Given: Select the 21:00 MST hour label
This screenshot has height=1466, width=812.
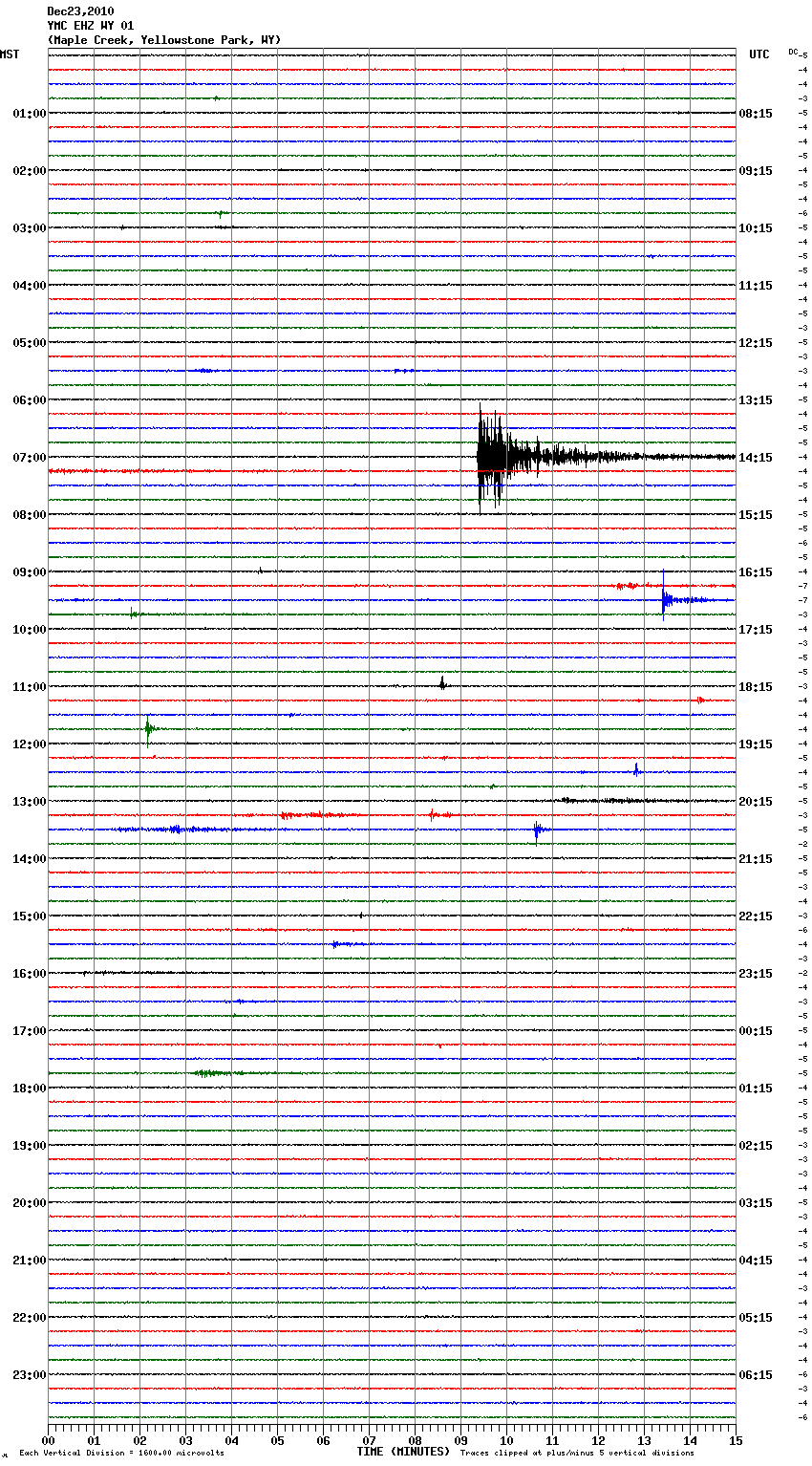Looking at the screenshot, I should [x=29, y=1261].
